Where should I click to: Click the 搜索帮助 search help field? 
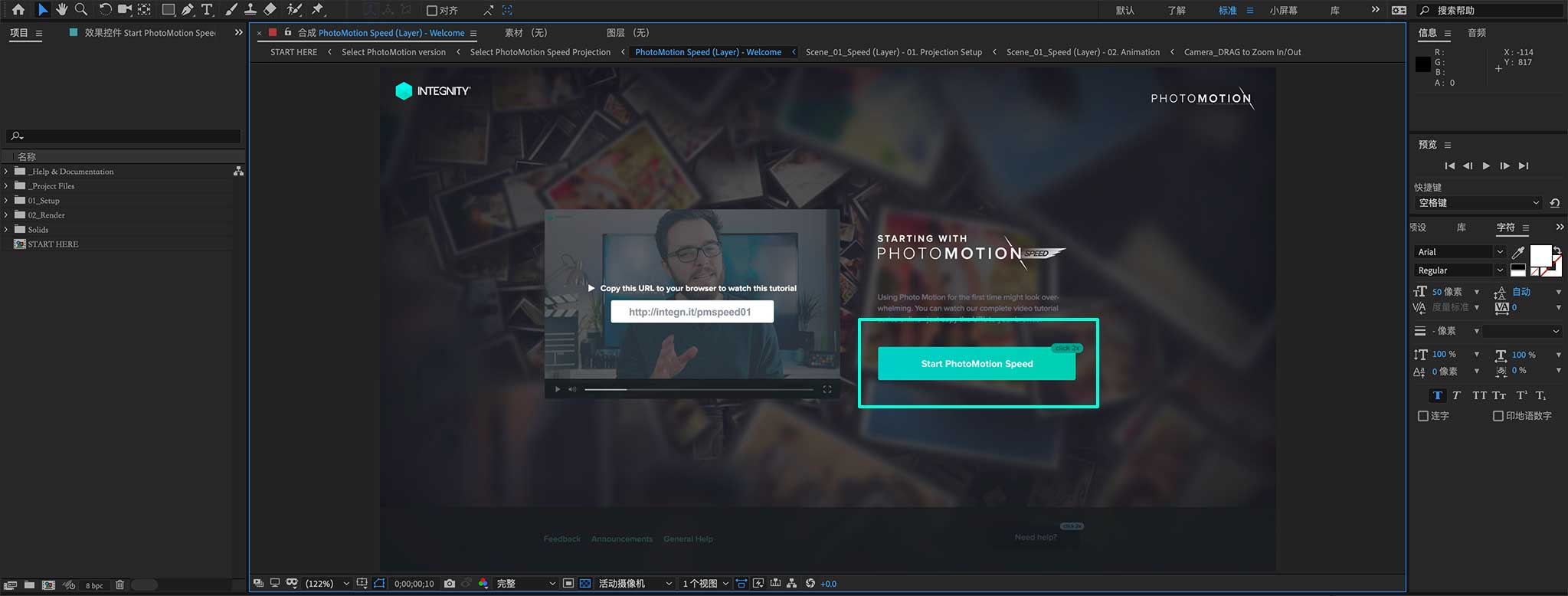(x=1490, y=11)
